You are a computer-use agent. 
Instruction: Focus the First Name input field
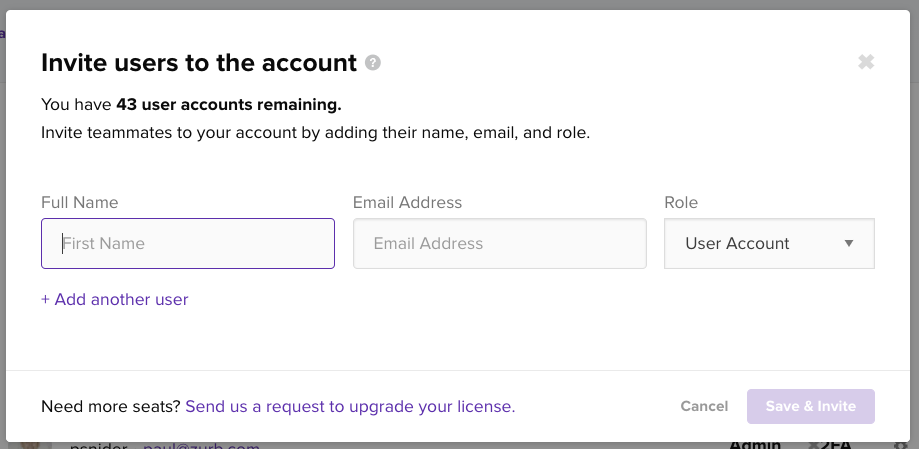[188, 243]
